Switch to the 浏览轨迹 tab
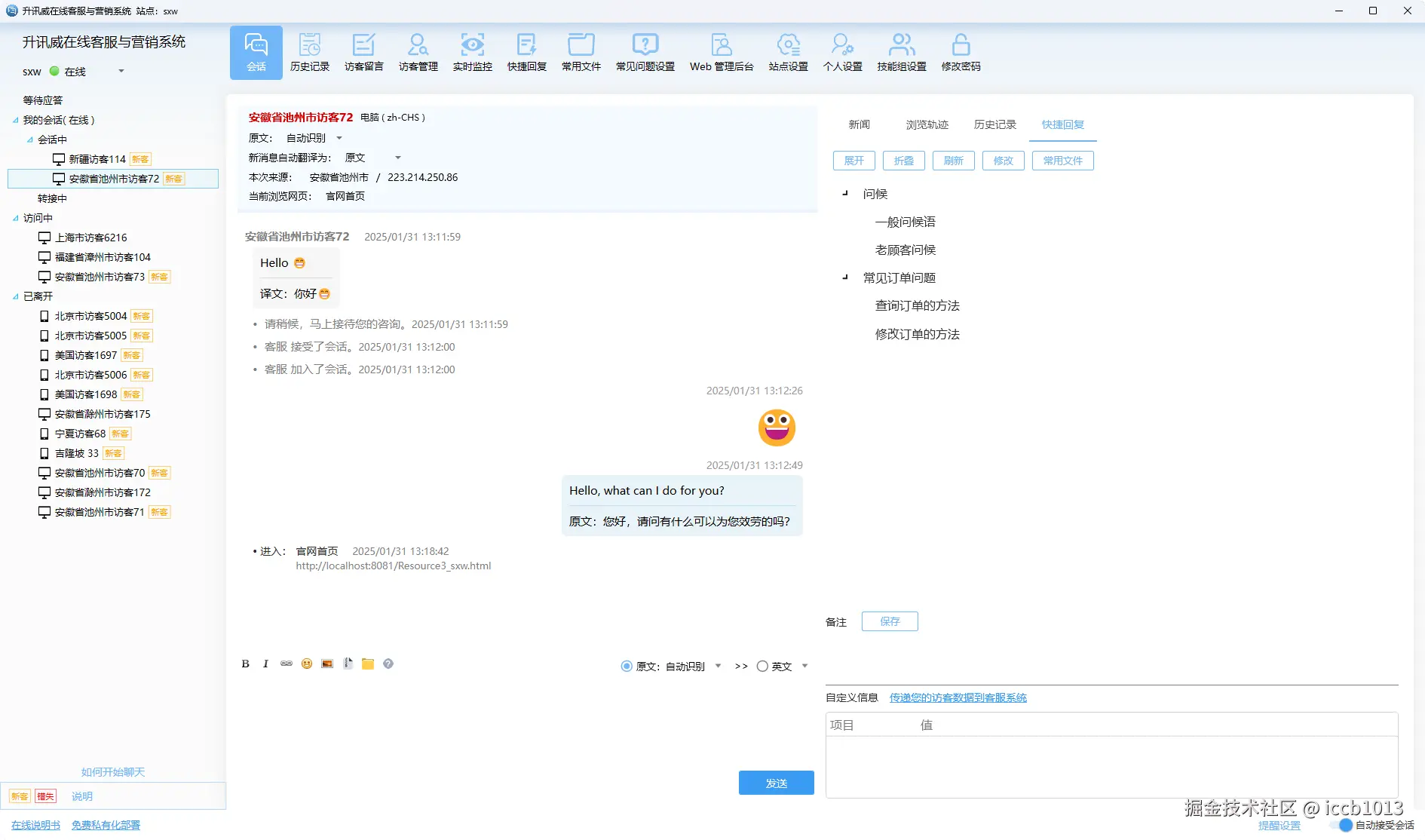1425x840 pixels. pos(927,124)
